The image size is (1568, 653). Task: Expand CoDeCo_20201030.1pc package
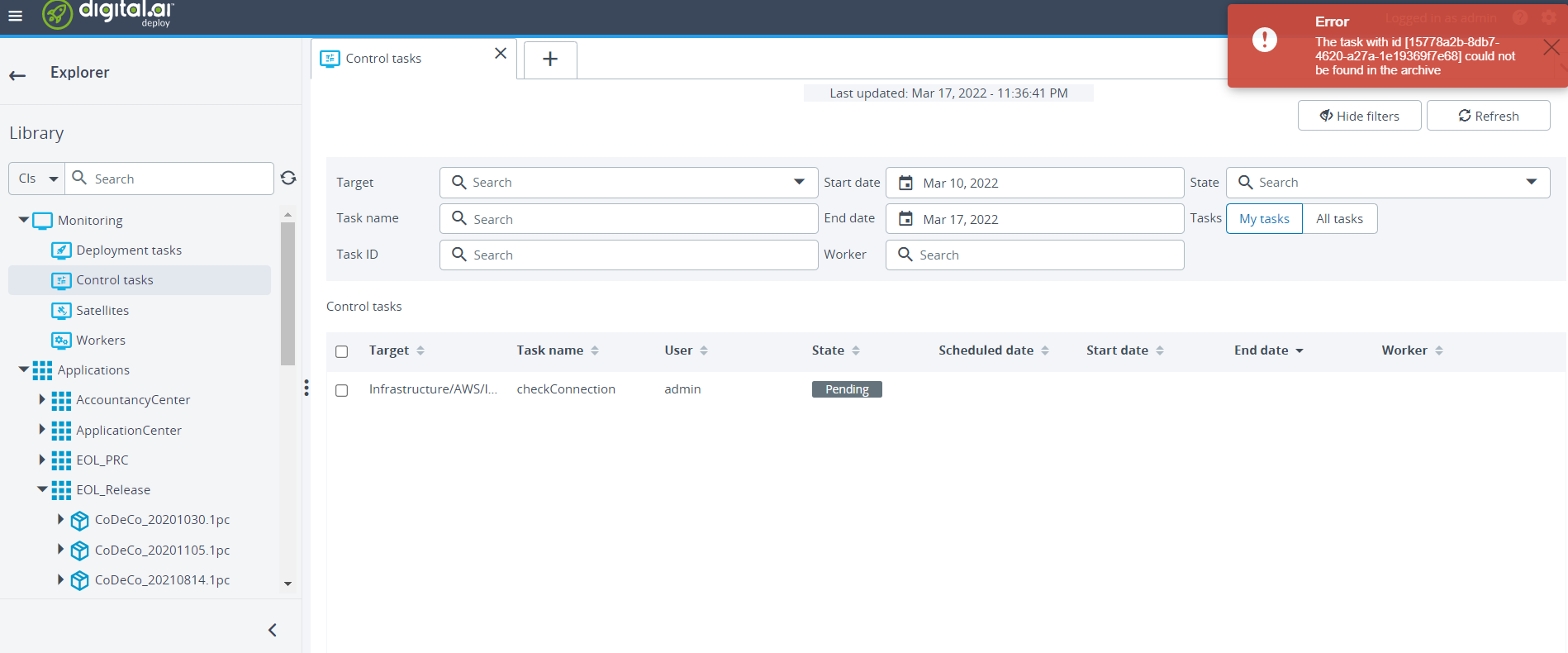tap(60, 519)
